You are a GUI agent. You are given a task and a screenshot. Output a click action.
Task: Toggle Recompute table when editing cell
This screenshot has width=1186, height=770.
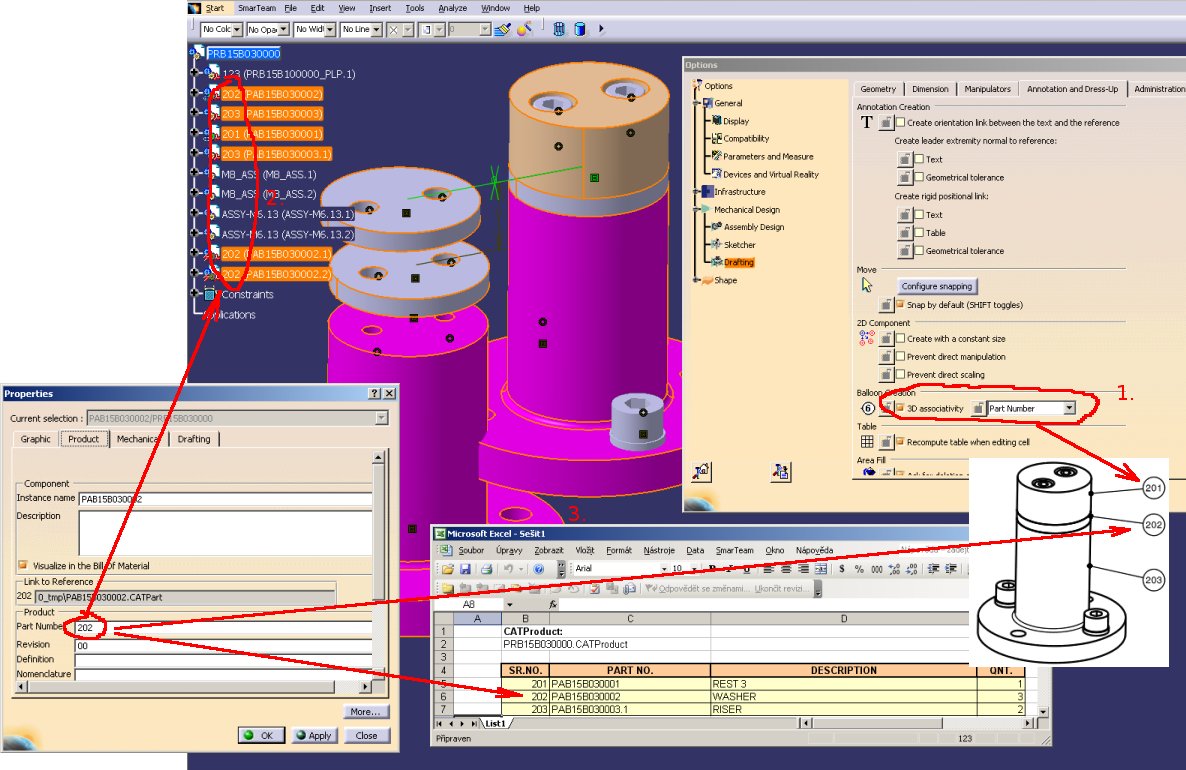coord(900,441)
